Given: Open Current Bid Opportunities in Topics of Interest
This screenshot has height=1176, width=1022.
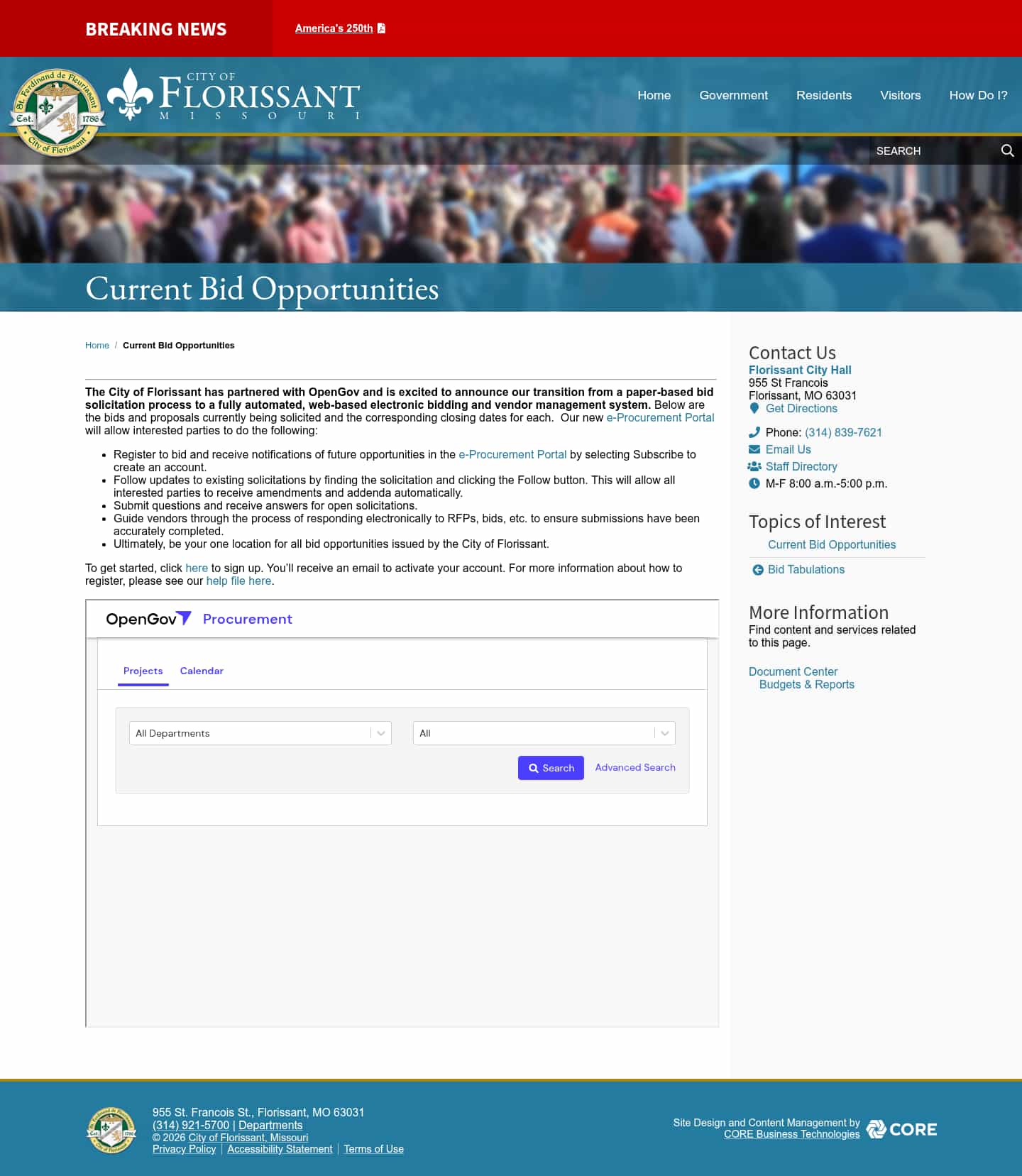Looking at the screenshot, I should [x=832, y=544].
